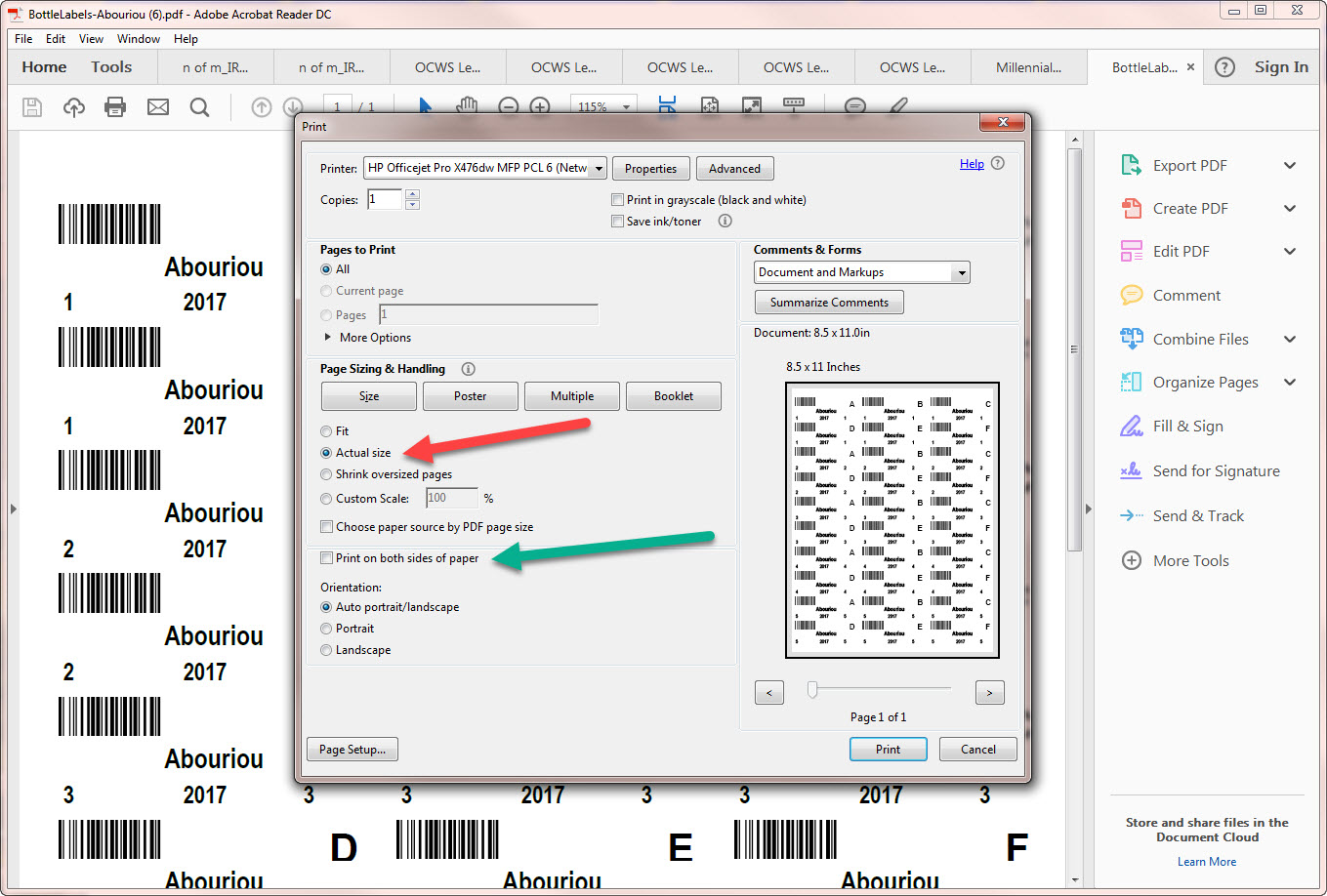Select the All pages radio button

(326, 269)
